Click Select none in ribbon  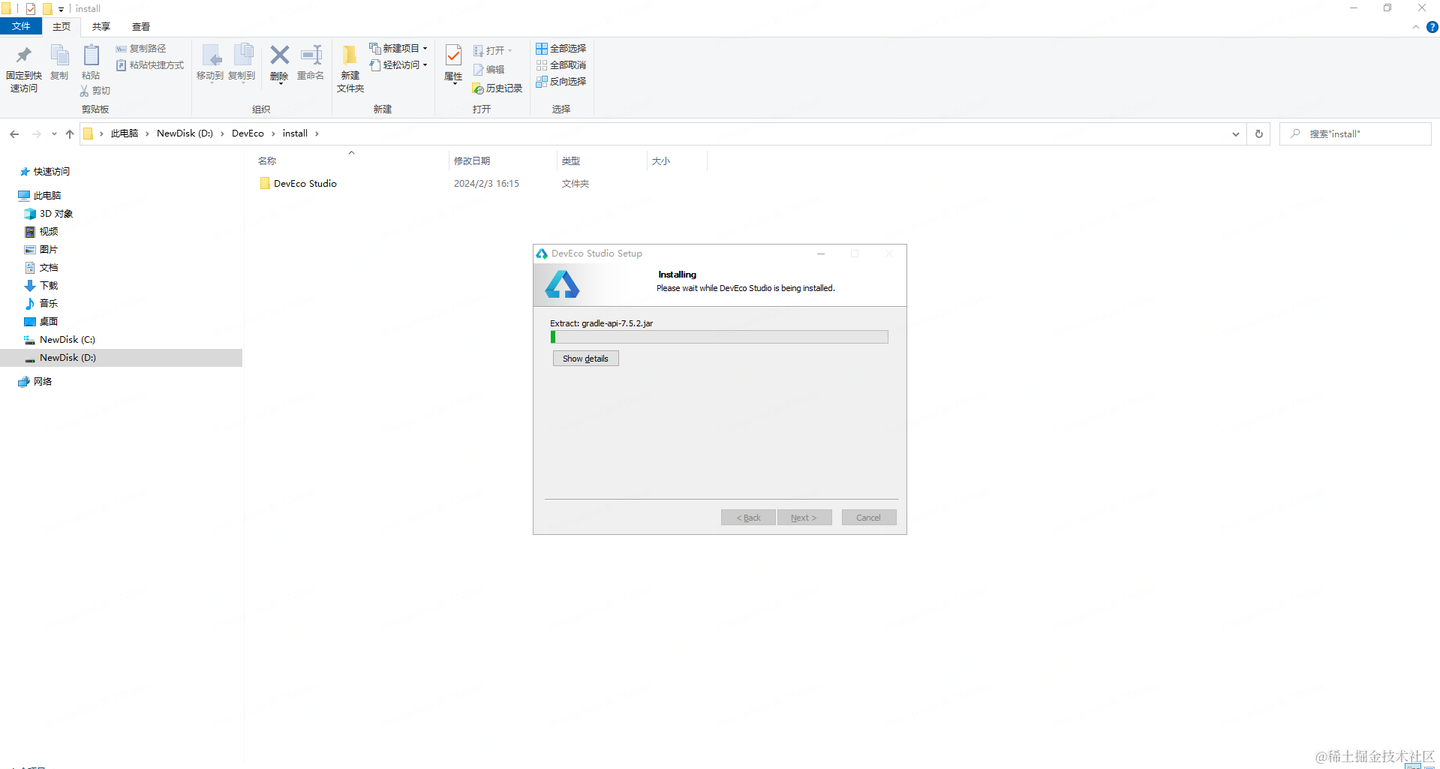[561, 65]
